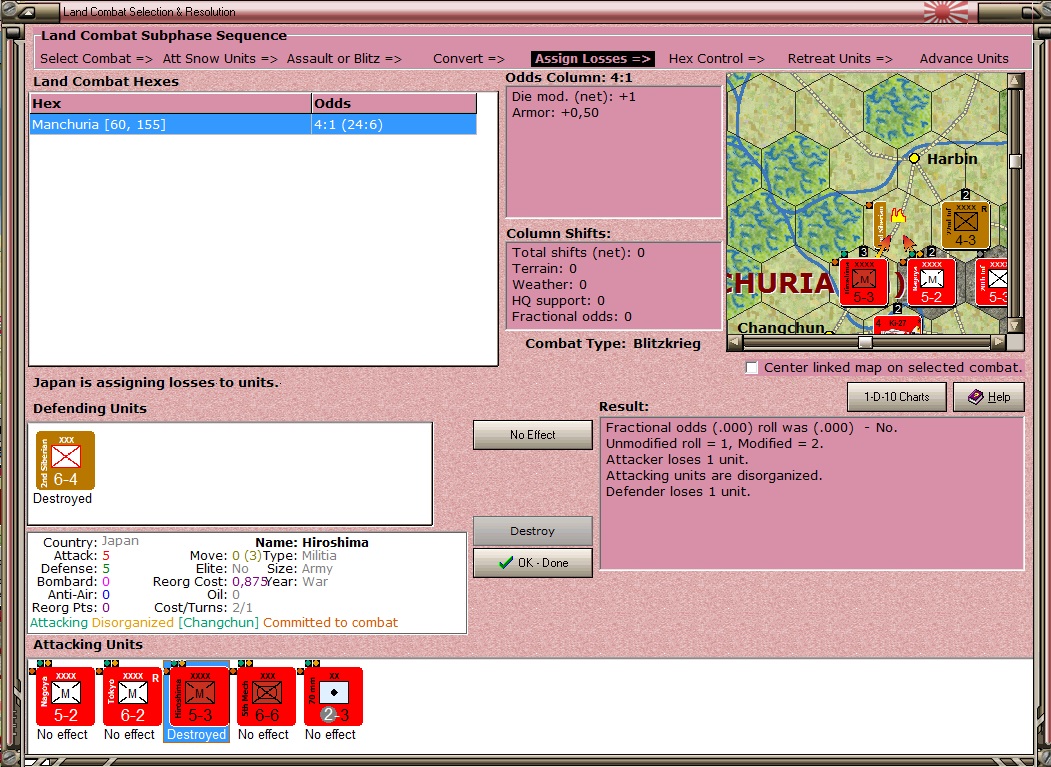Click the Retreat Units subphase step
1051x767 pixels.
click(840, 58)
